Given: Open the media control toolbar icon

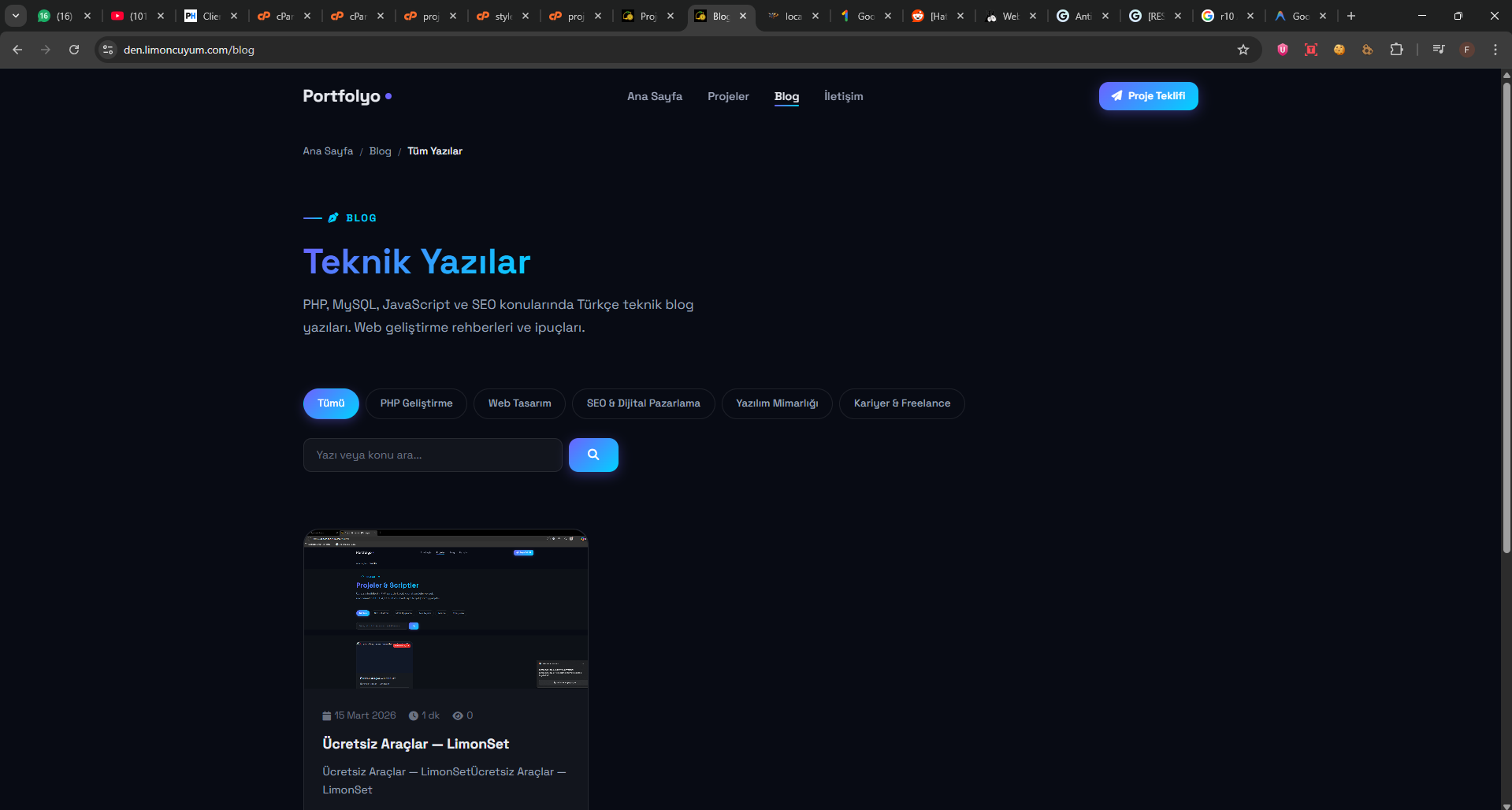Looking at the screenshot, I should [x=1439, y=50].
